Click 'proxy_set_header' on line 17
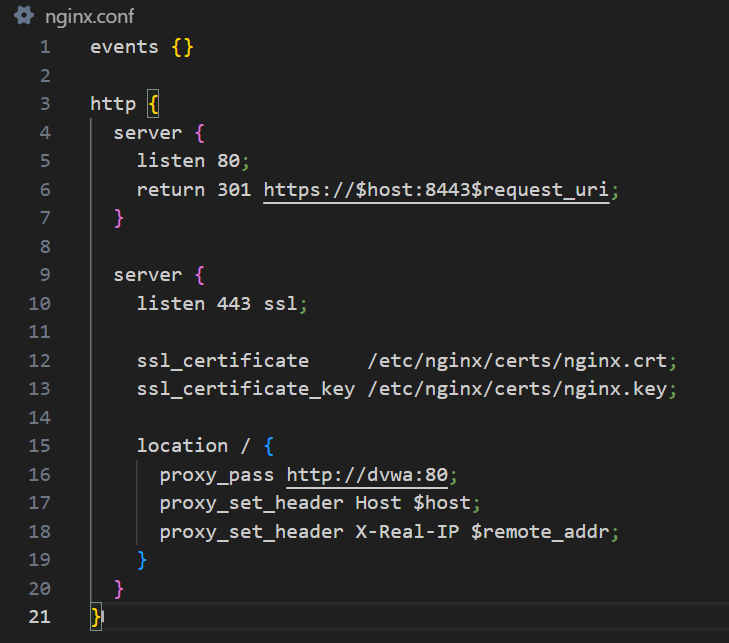The width and height of the screenshot is (729, 643). coord(252,504)
